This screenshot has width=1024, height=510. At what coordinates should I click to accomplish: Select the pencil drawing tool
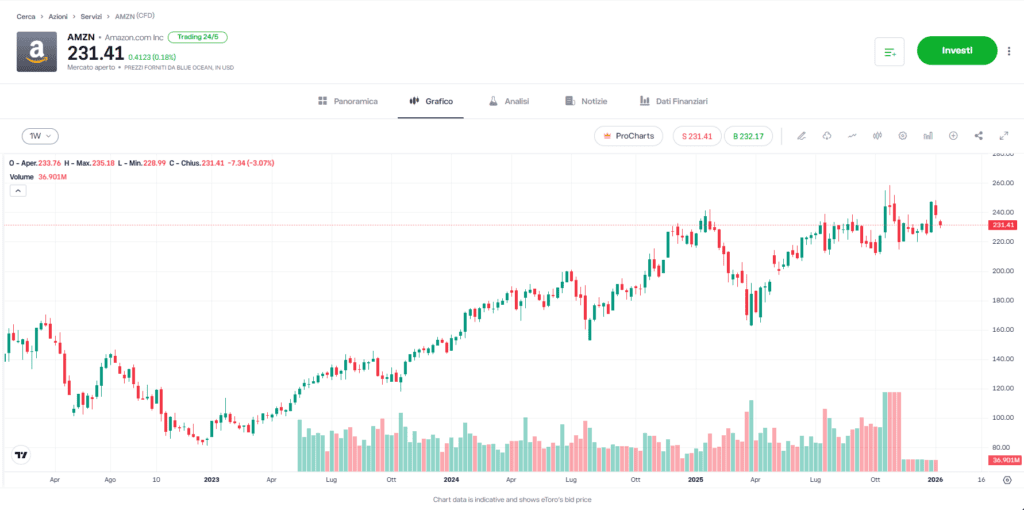click(801, 136)
